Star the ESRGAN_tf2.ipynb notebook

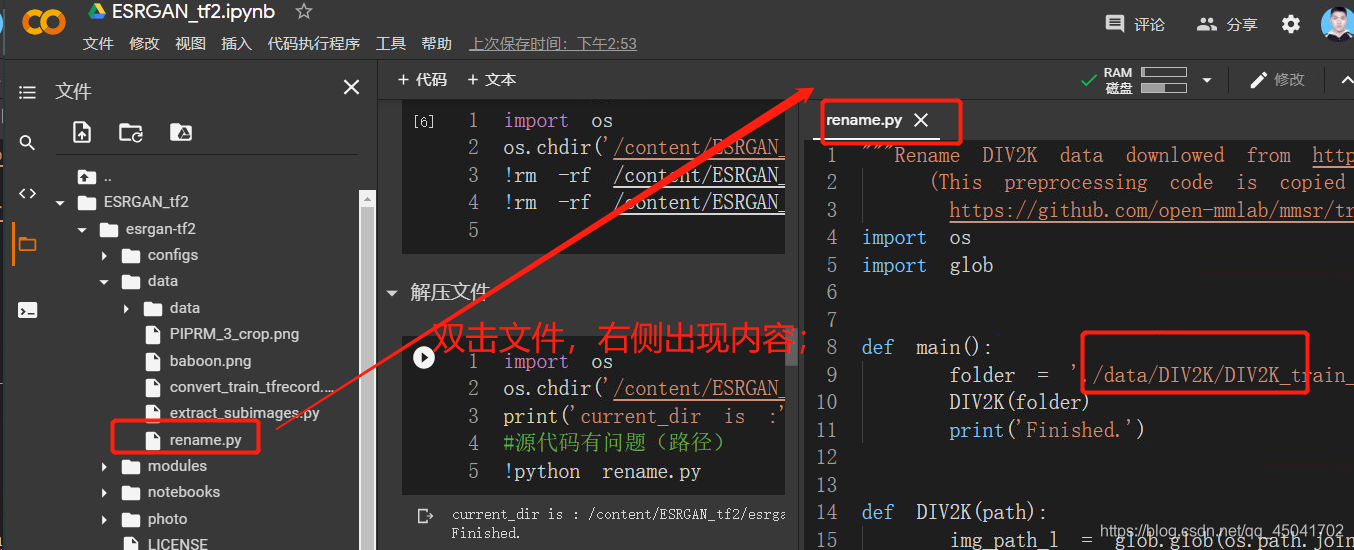tap(304, 11)
